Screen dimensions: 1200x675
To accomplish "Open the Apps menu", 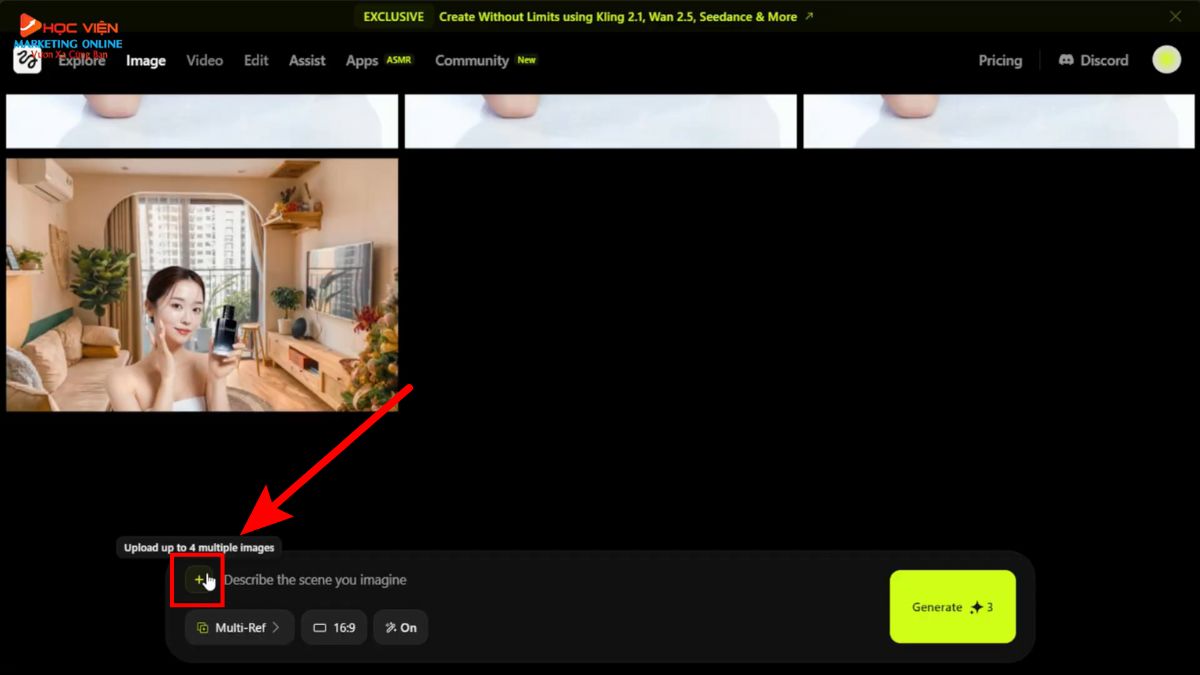I will coord(362,60).
